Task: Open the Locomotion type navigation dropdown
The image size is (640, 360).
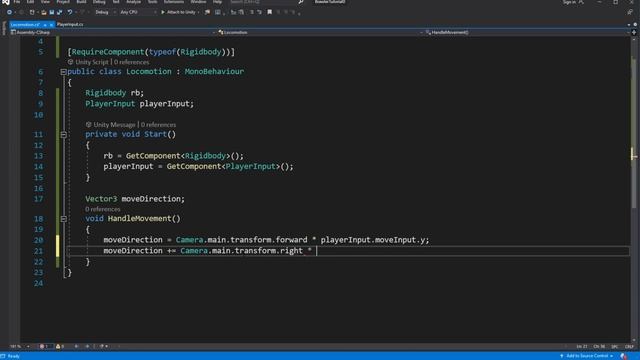Action: tap(320, 32)
